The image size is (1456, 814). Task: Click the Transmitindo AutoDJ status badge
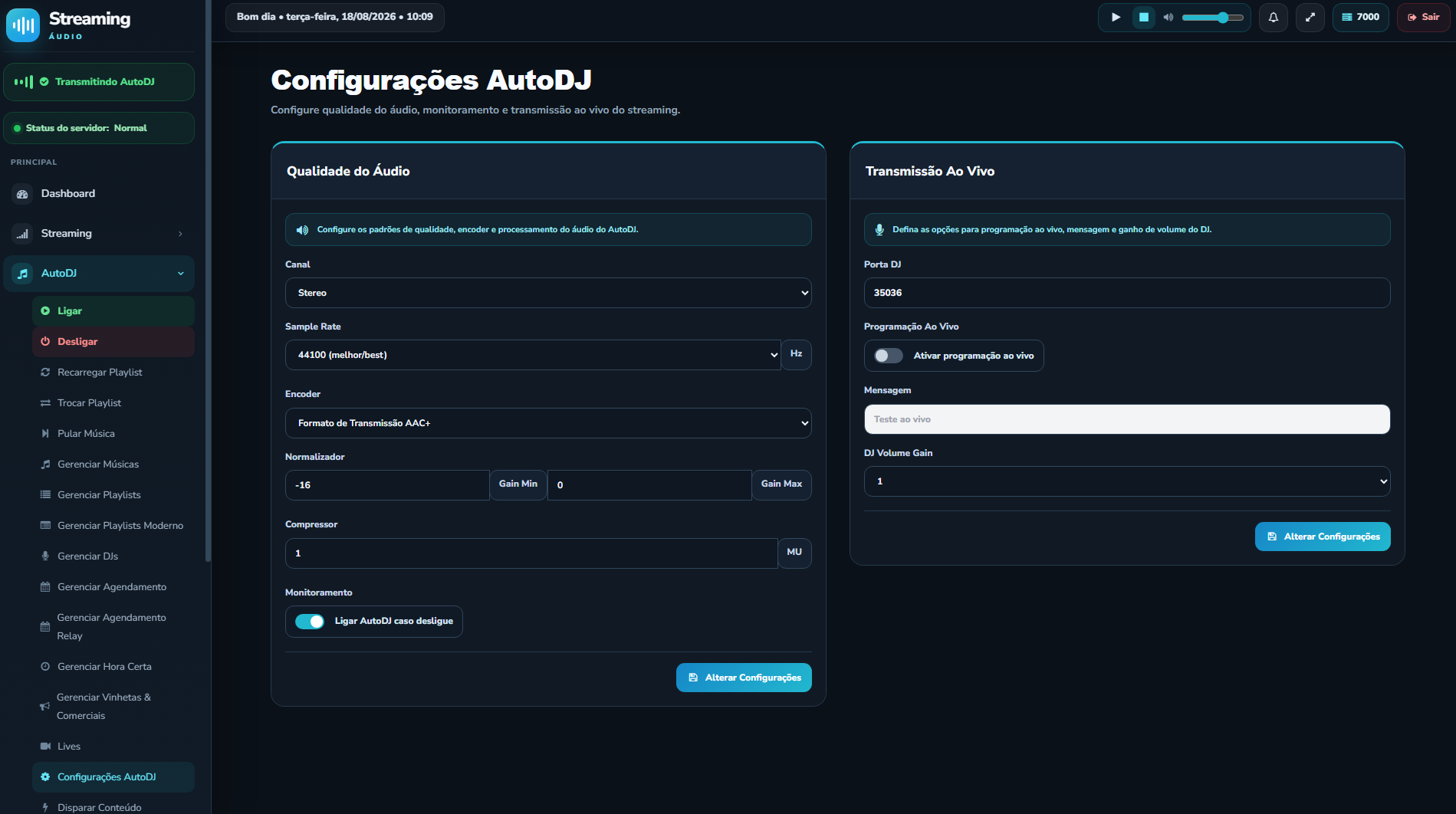point(99,82)
